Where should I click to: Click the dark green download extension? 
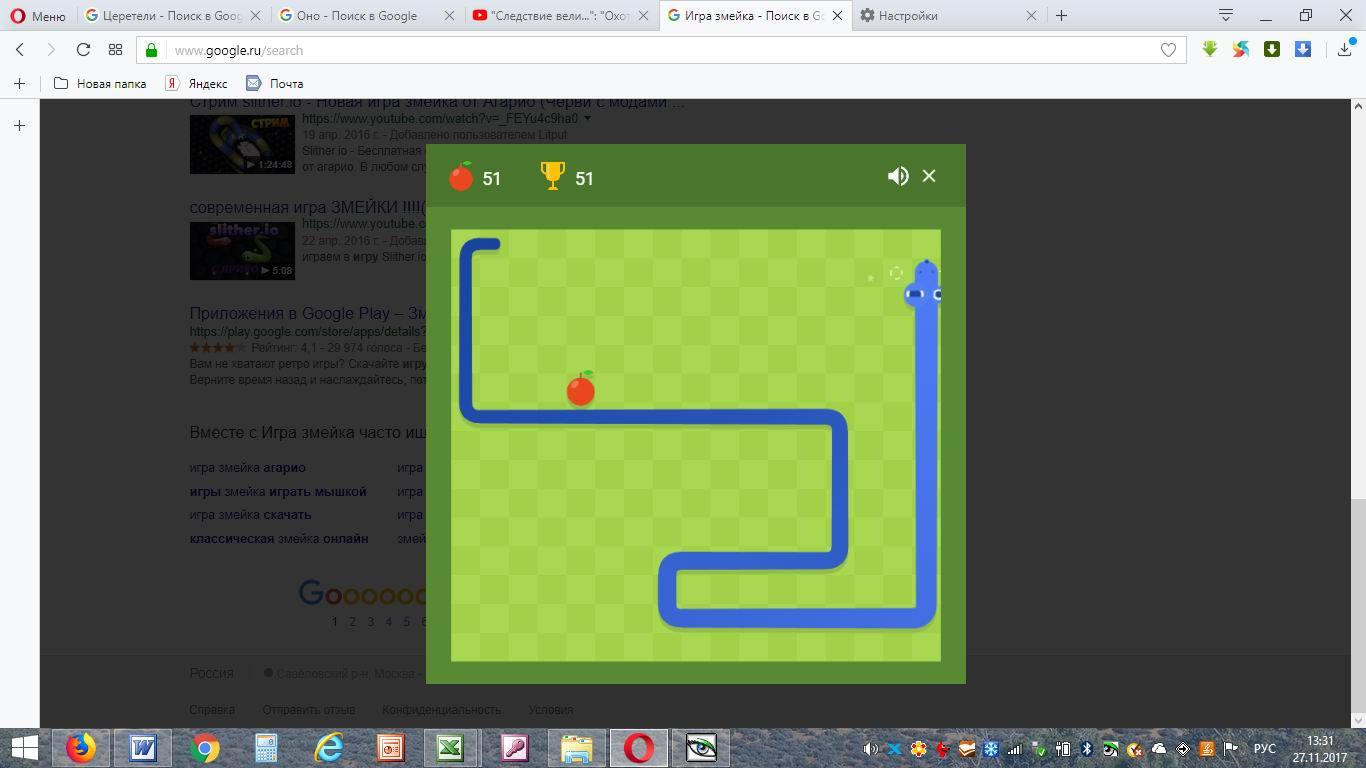pyautogui.click(x=1272, y=49)
